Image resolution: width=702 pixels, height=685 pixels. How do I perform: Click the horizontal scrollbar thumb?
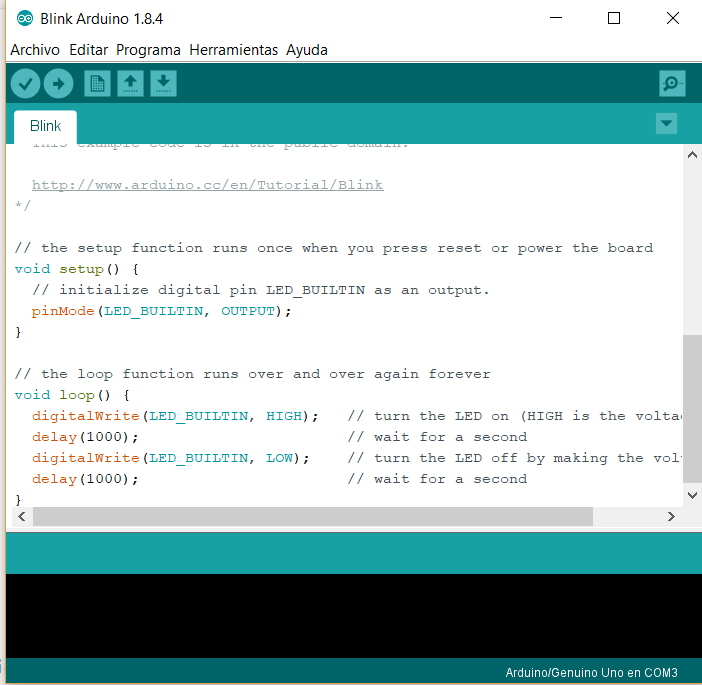[x=313, y=517]
